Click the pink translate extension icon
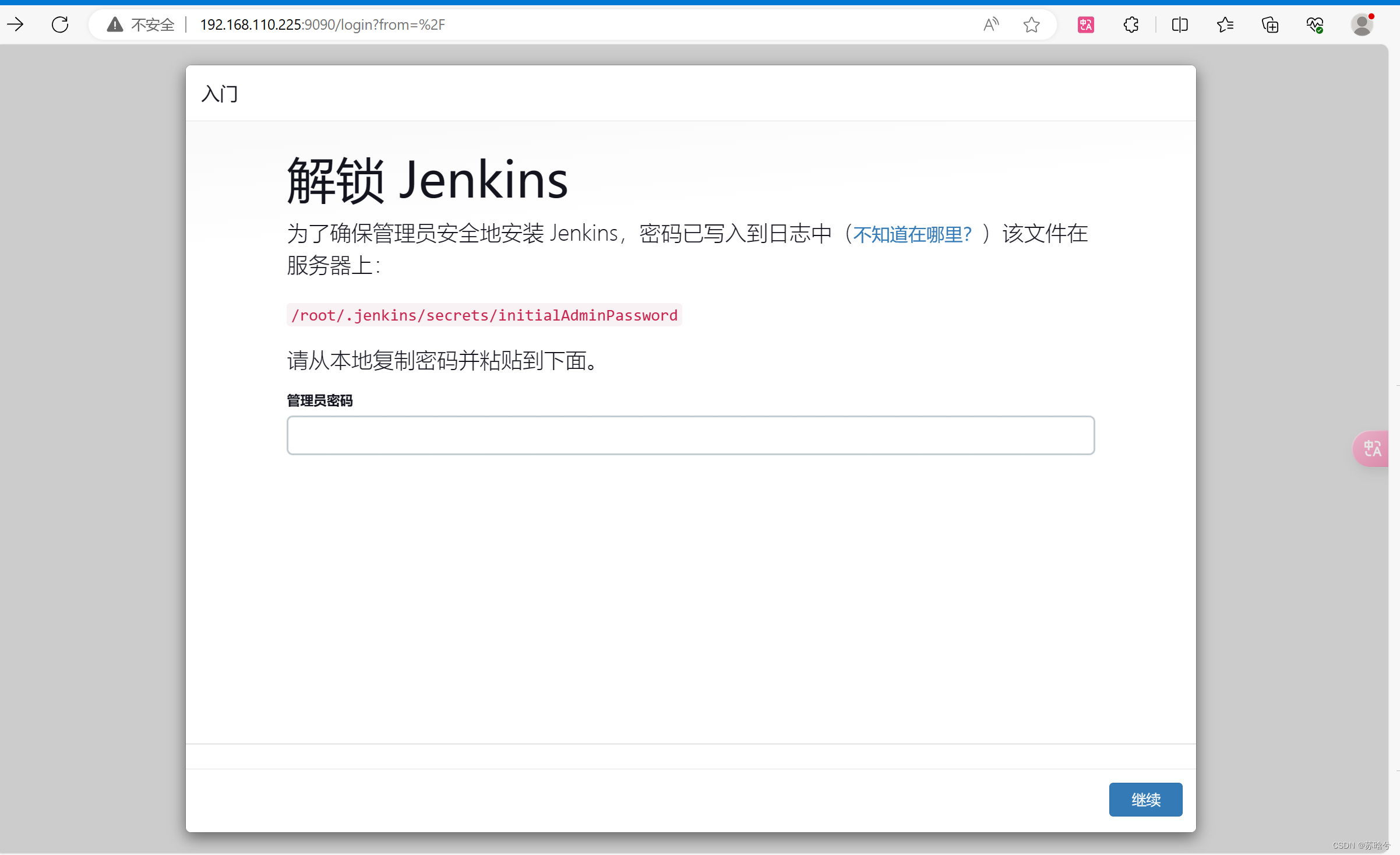 (x=1086, y=24)
